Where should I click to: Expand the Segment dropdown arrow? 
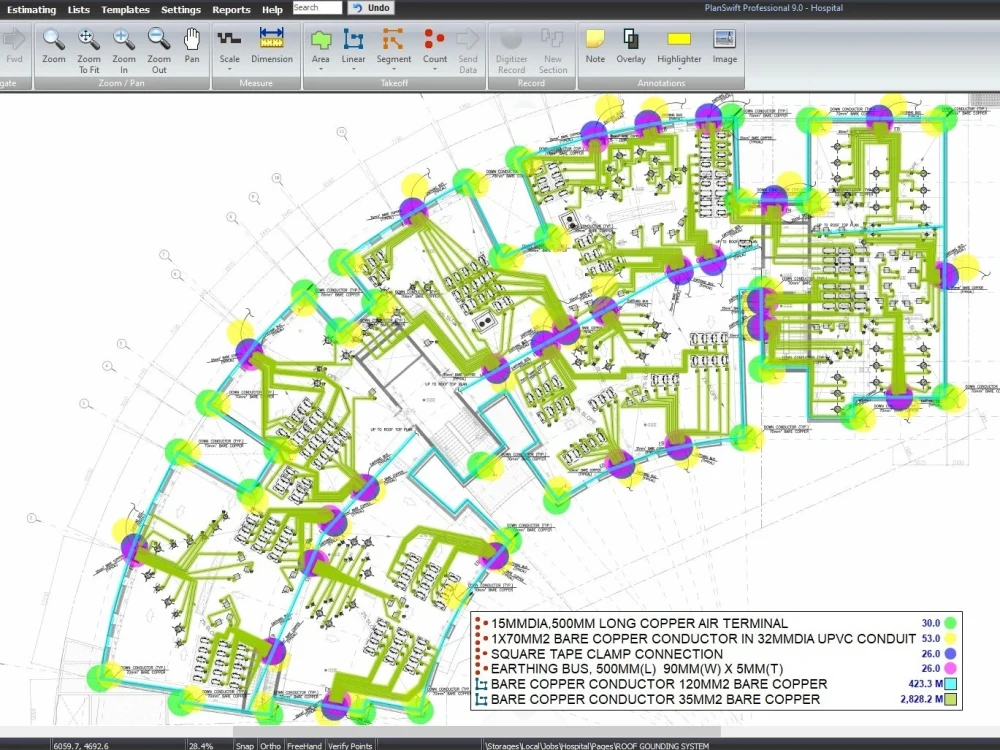click(393, 70)
